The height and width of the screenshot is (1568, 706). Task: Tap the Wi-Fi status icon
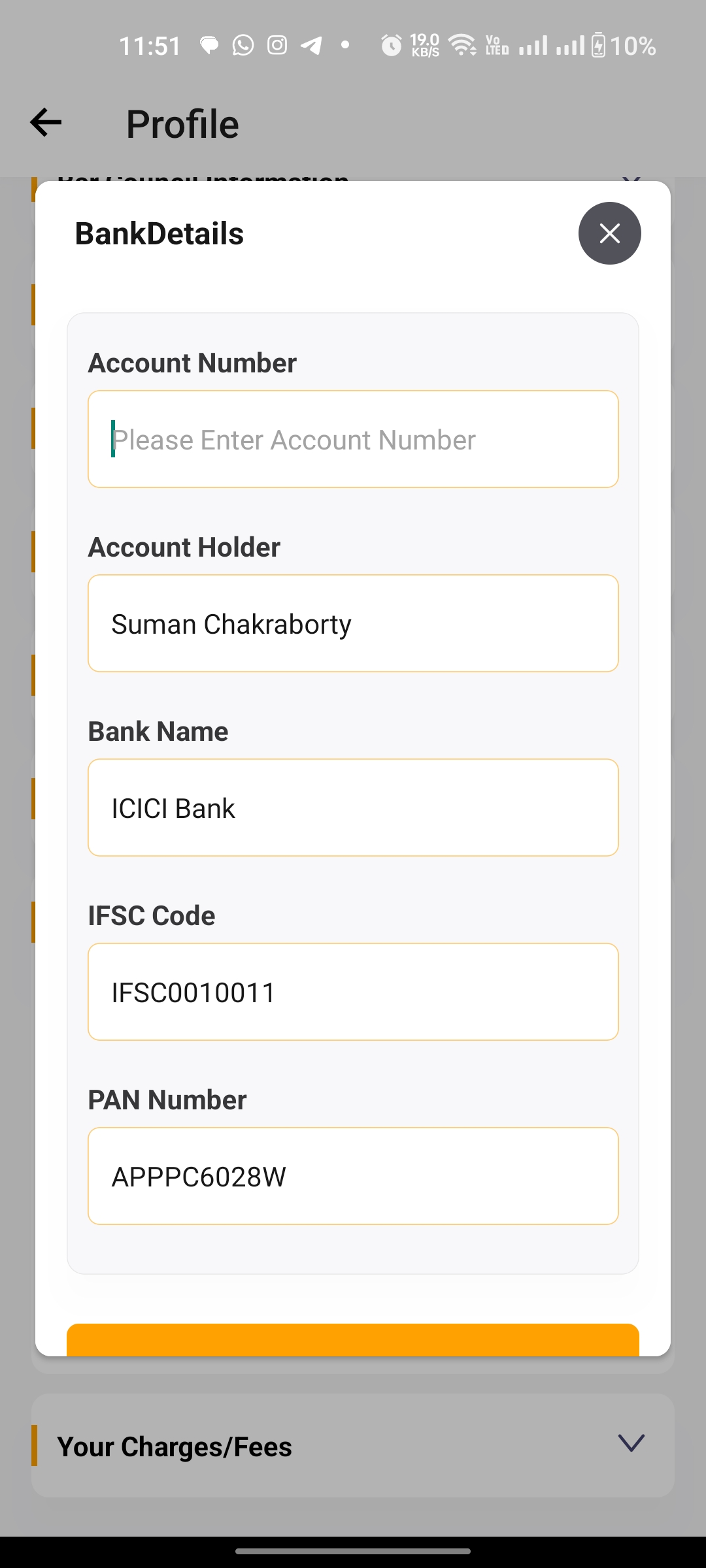click(463, 46)
